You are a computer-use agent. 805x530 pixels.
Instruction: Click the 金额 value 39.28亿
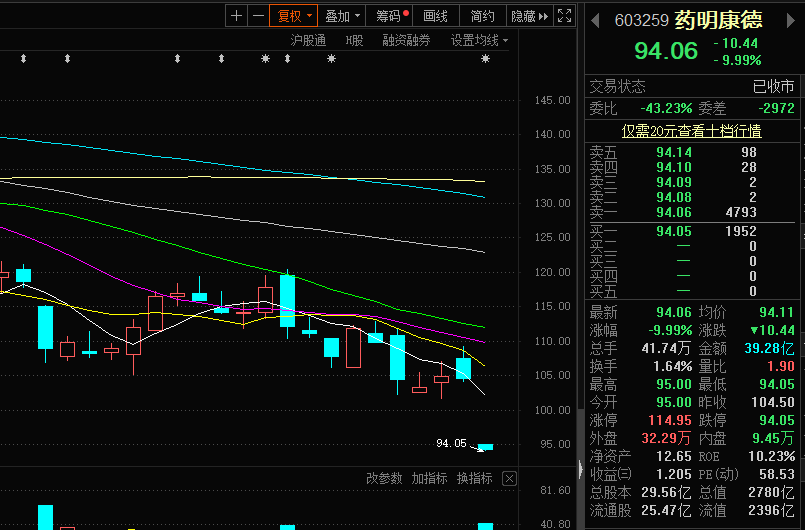pyautogui.click(x=769, y=349)
